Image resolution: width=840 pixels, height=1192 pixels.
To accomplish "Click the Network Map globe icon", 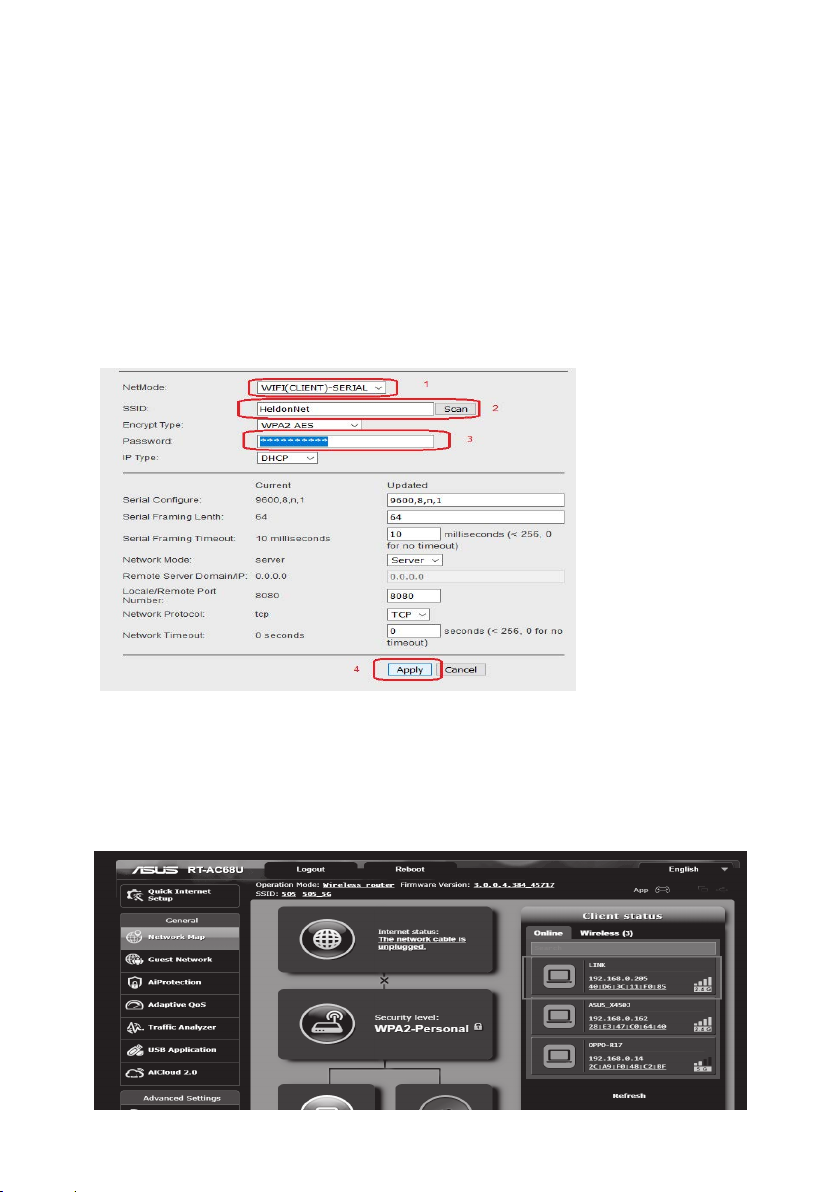I will [x=135, y=937].
